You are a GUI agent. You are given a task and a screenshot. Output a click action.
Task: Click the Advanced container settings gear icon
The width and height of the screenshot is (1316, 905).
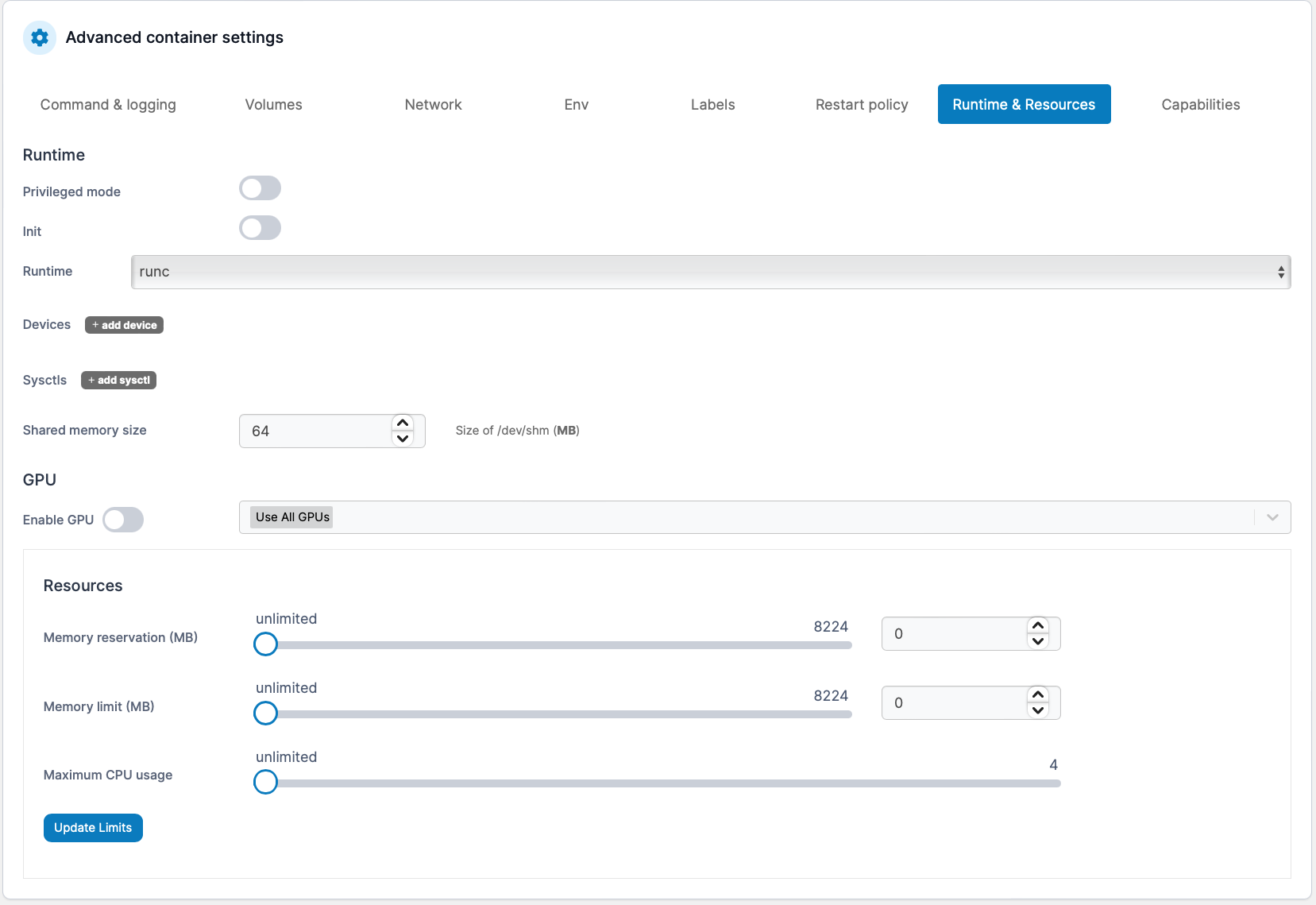point(39,37)
